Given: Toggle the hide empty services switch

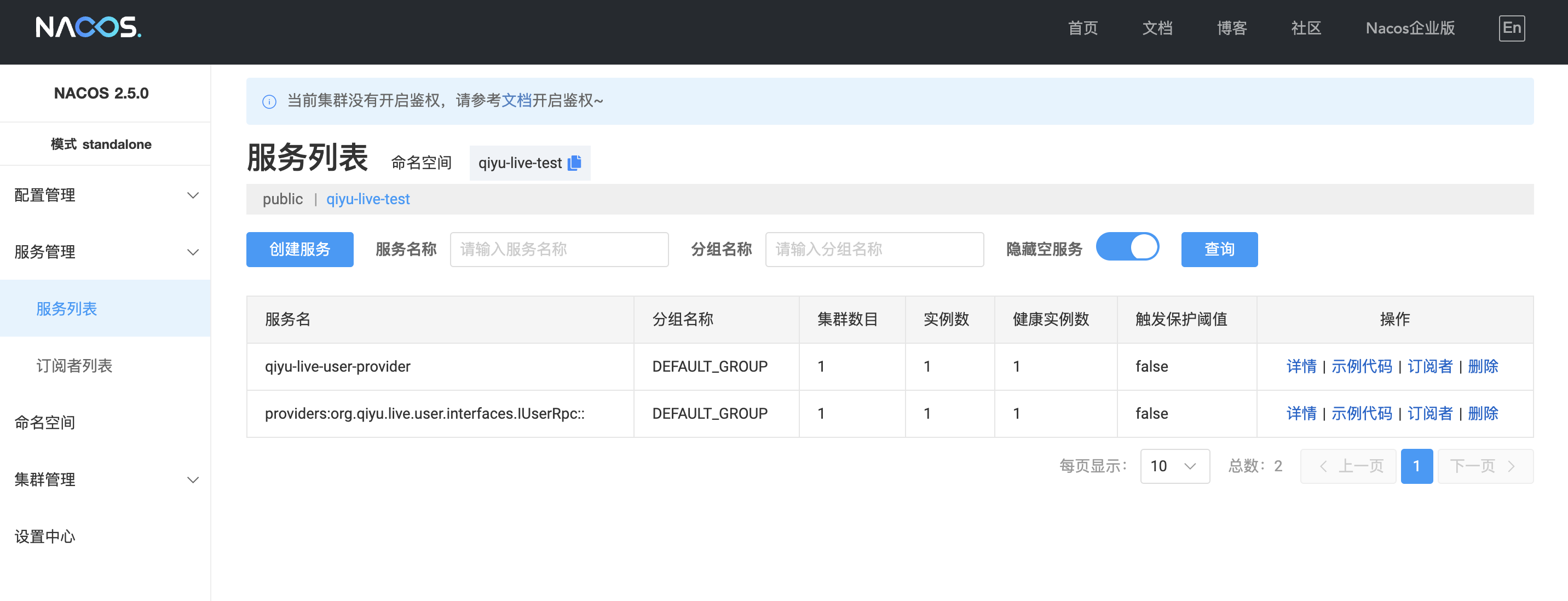Looking at the screenshot, I should [x=1127, y=247].
